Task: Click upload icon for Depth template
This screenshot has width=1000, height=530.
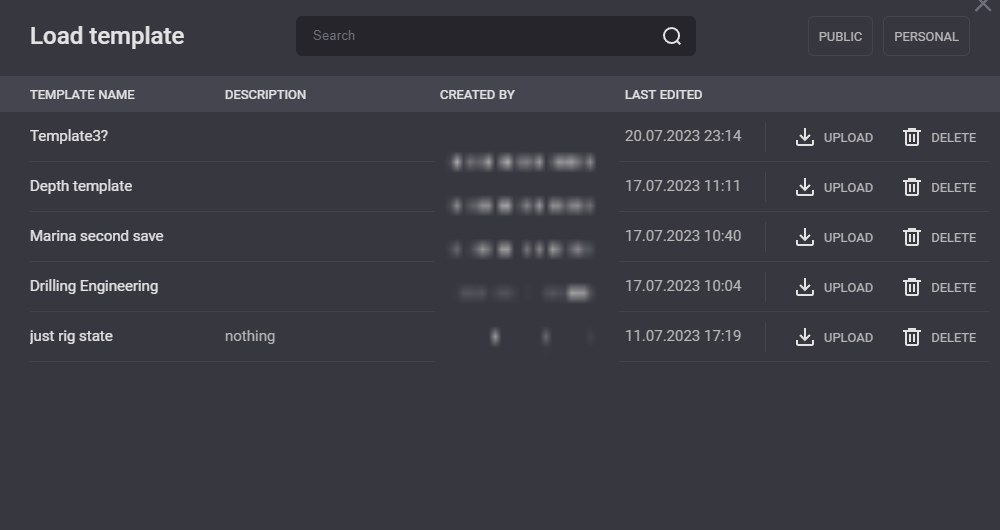Action: (805, 187)
